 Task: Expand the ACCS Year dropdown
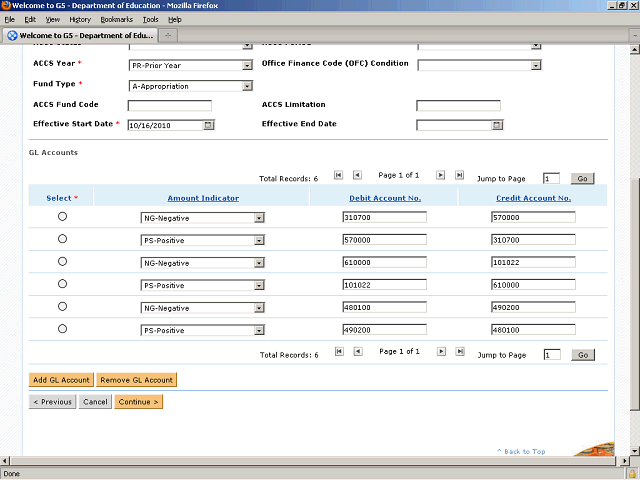pos(247,66)
